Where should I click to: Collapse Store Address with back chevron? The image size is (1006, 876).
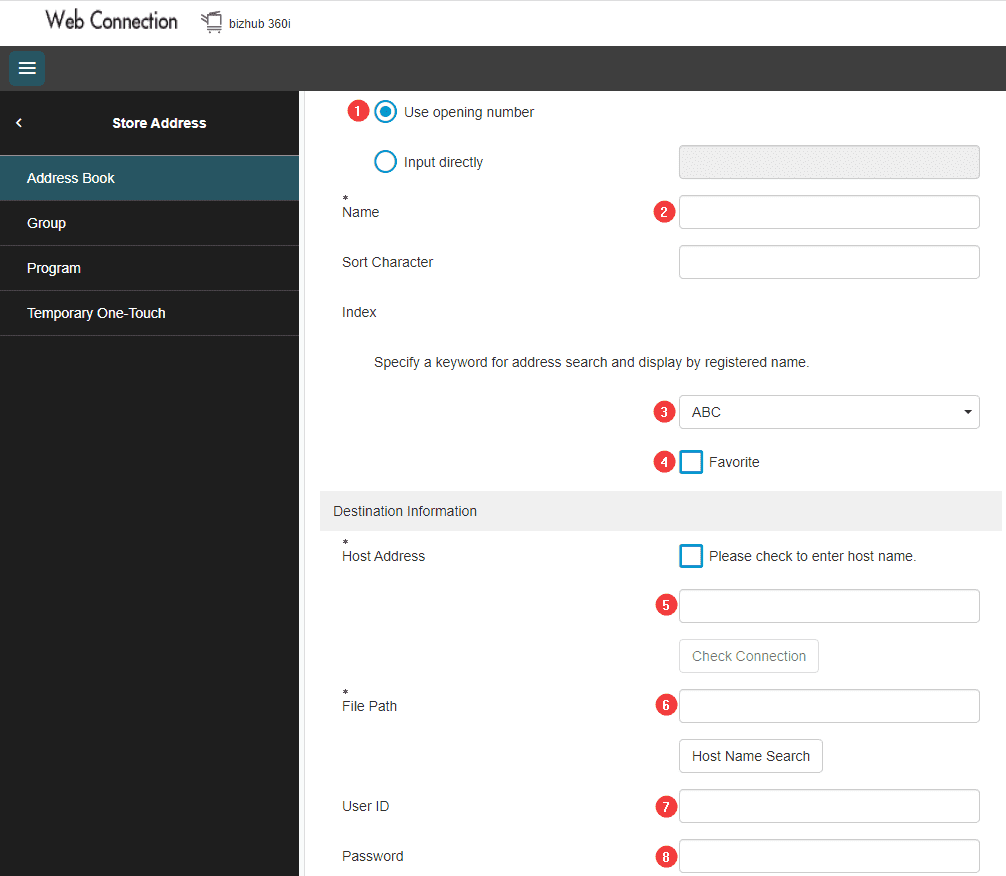19,123
